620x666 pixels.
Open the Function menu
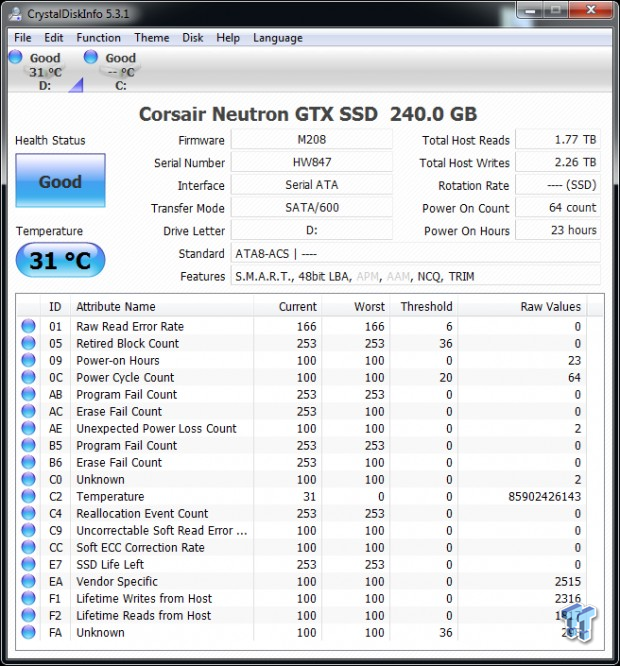[99, 38]
